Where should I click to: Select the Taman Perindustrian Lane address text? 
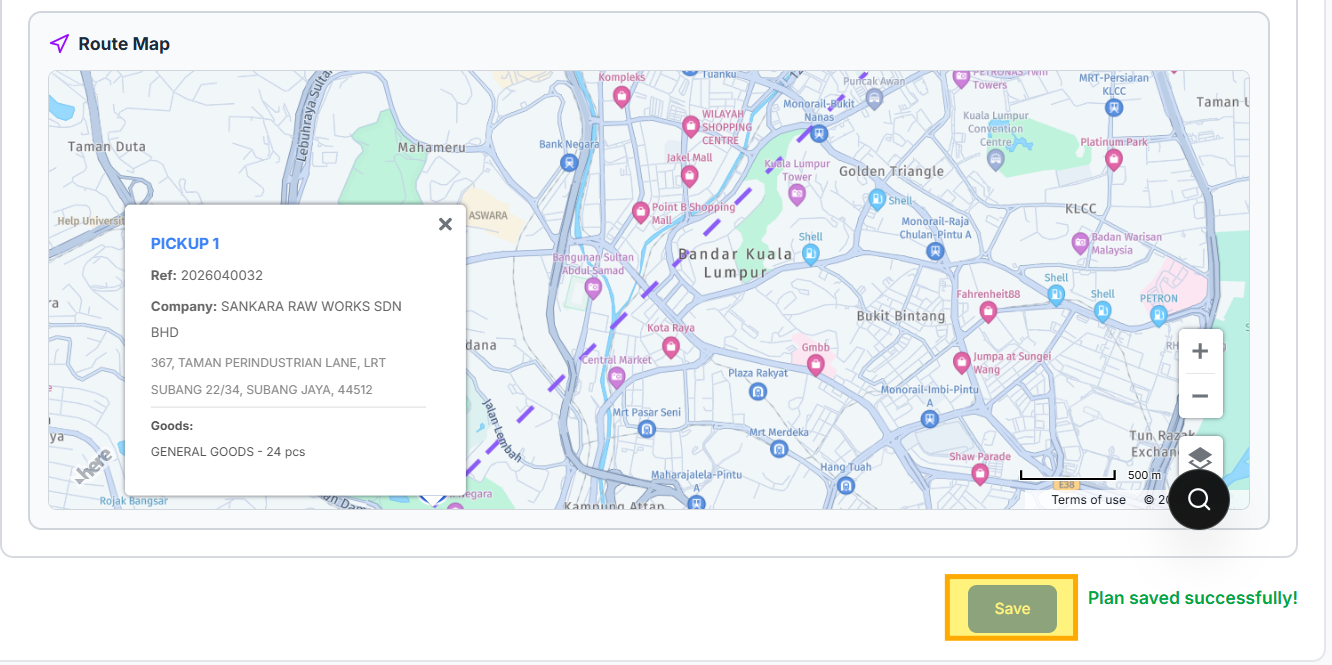coord(268,376)
